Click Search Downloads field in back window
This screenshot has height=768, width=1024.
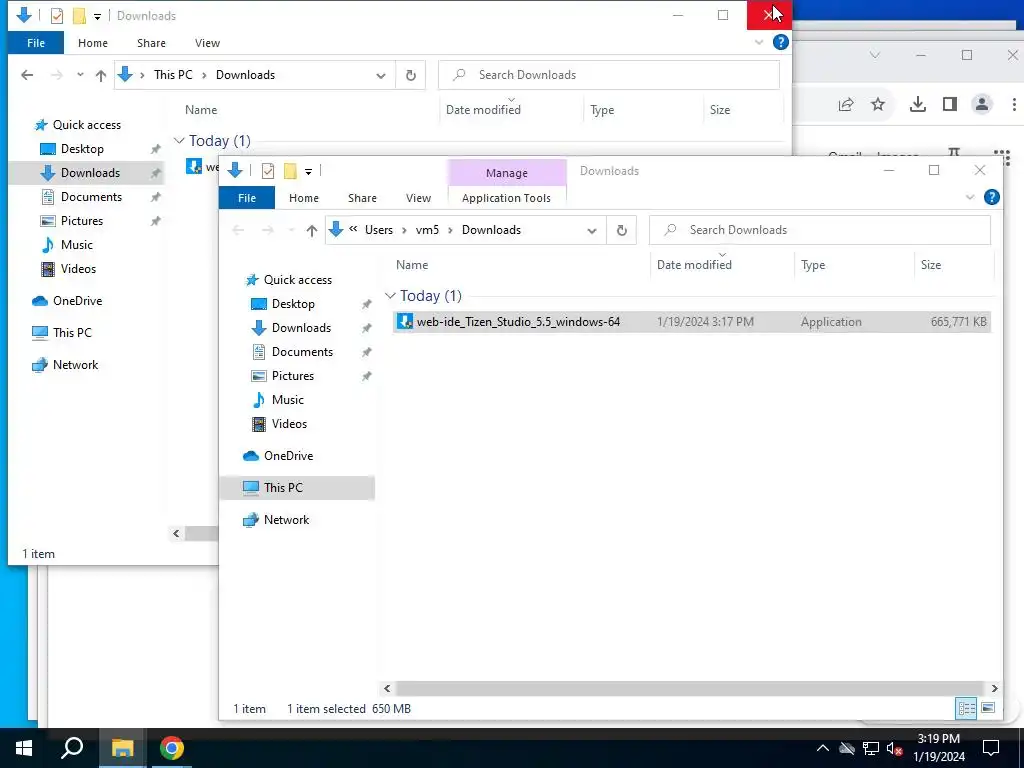609,75
